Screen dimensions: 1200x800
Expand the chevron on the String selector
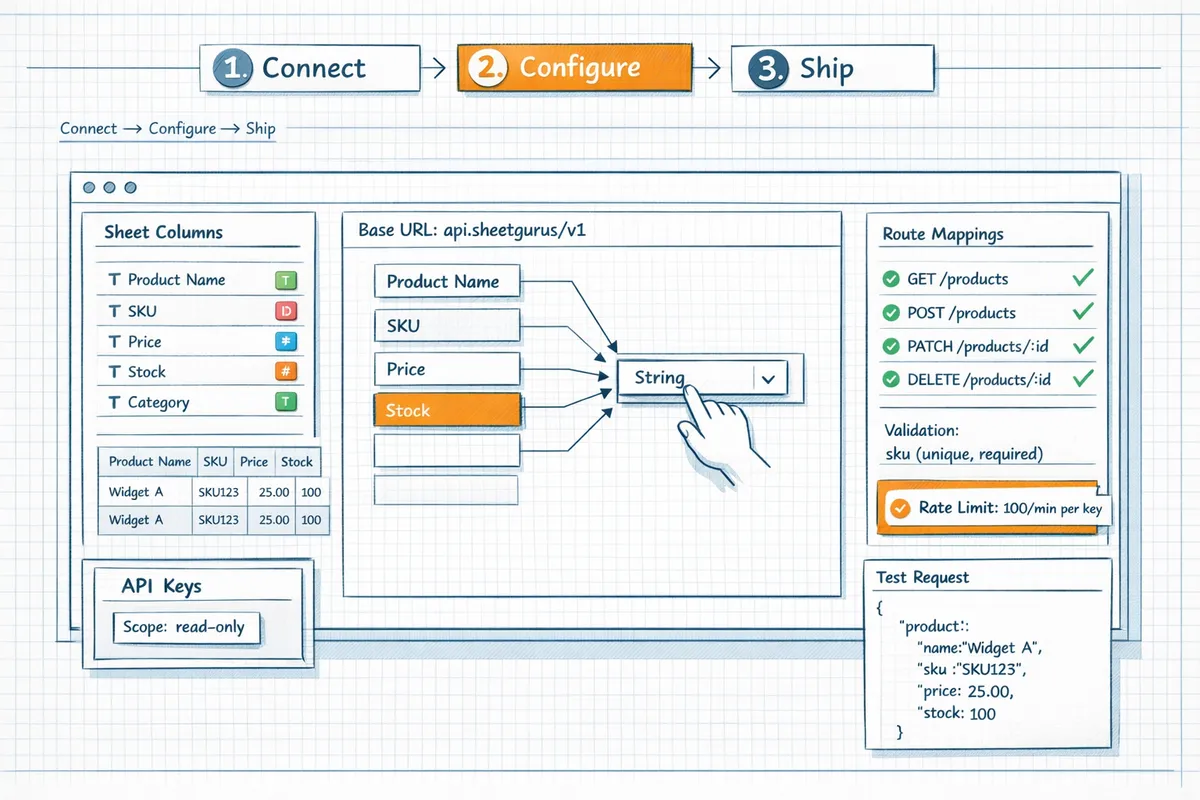click(x=768, y=380)
